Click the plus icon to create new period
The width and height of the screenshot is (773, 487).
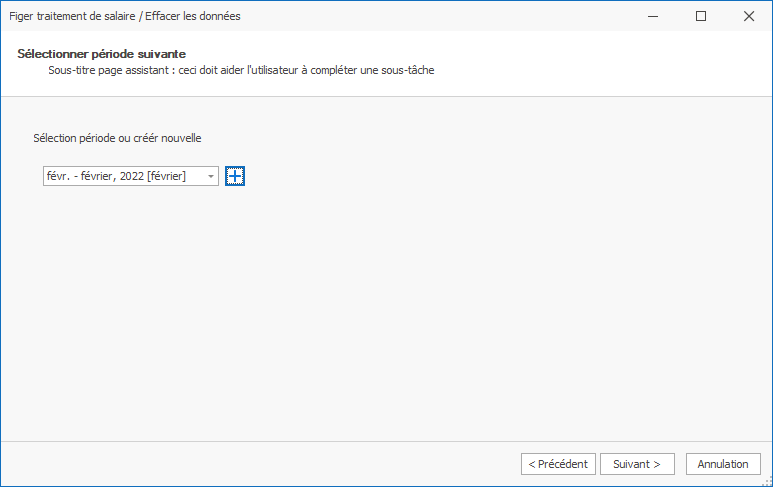235,176
